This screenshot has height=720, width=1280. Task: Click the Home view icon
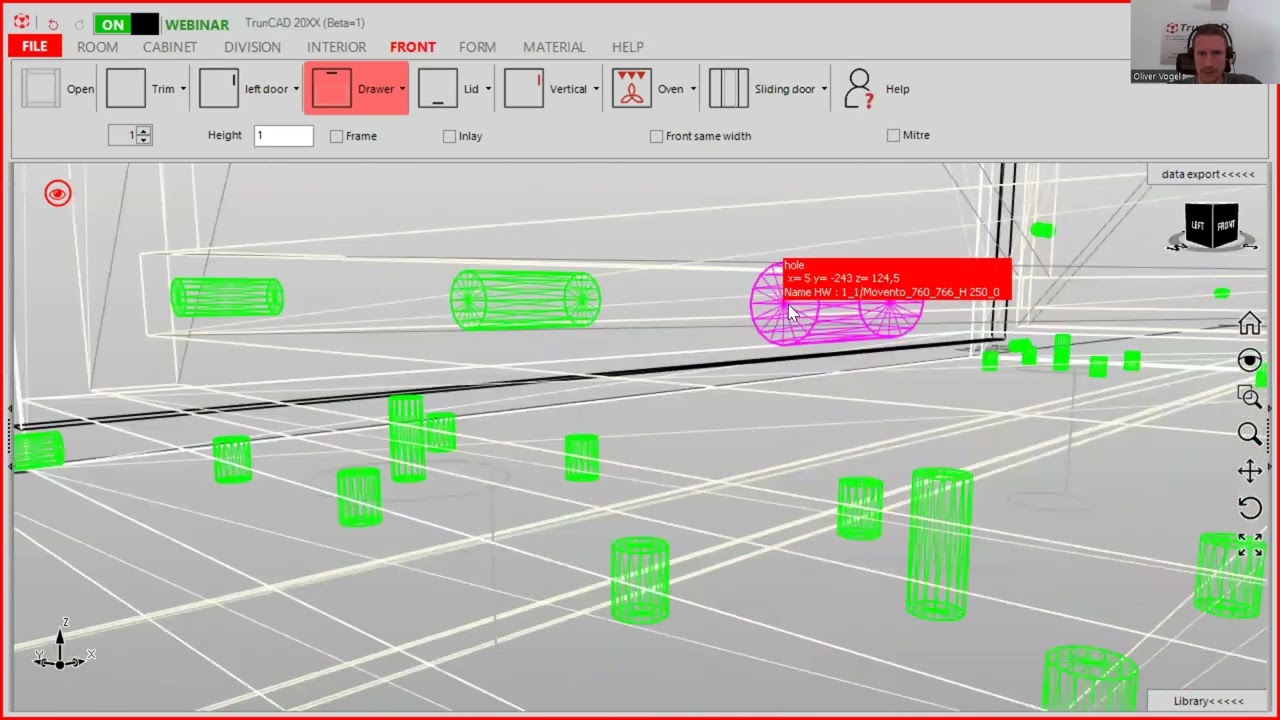(1249, 324)
